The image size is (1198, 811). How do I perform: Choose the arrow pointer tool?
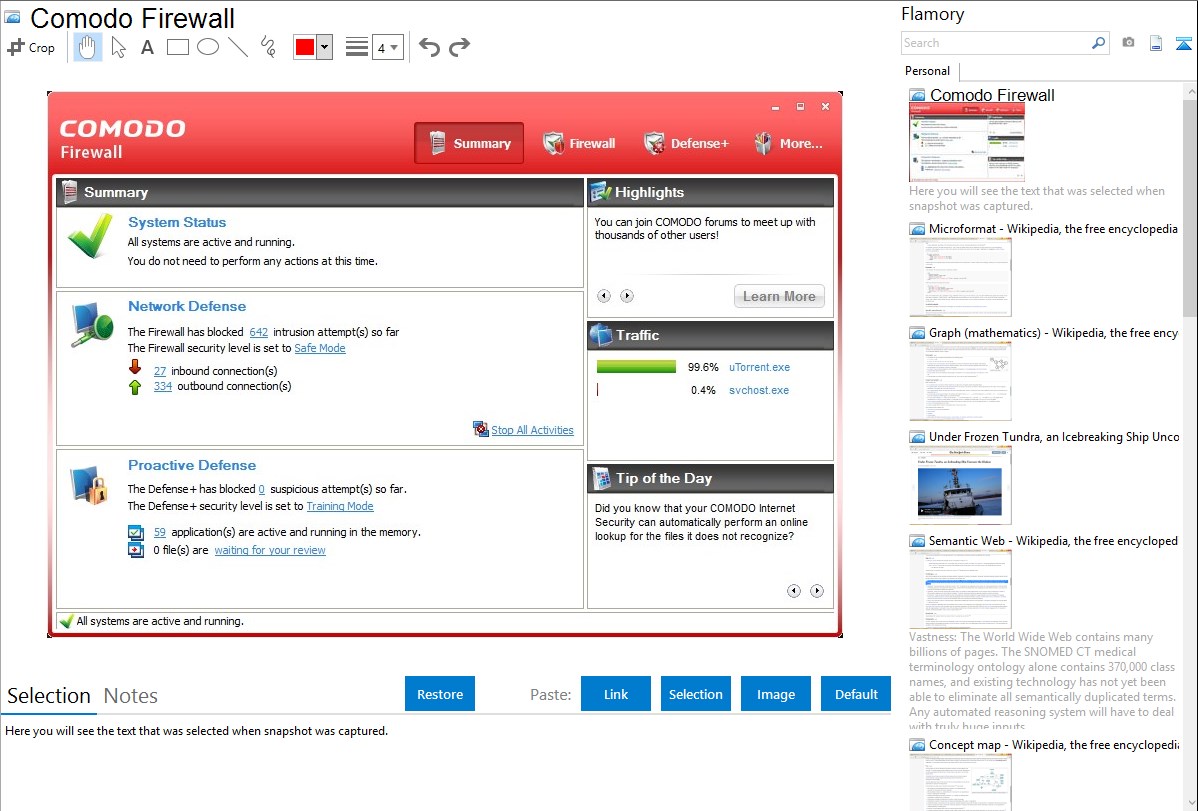click(118, 47)
